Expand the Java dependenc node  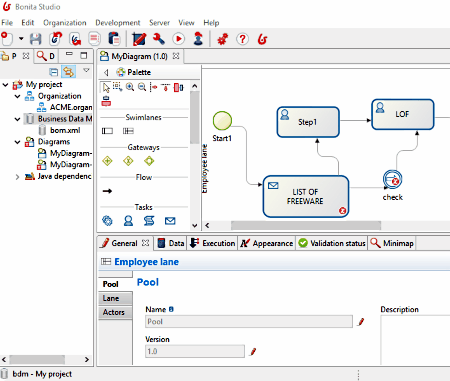coord(17,177)
